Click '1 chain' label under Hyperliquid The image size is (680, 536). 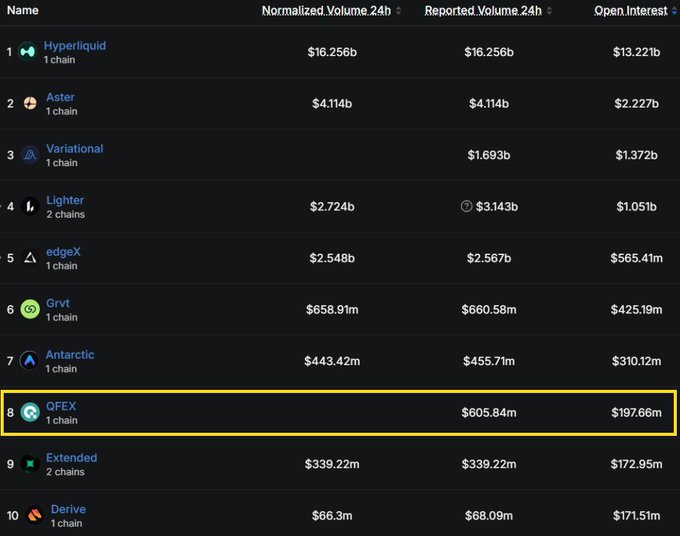[59, 60]
